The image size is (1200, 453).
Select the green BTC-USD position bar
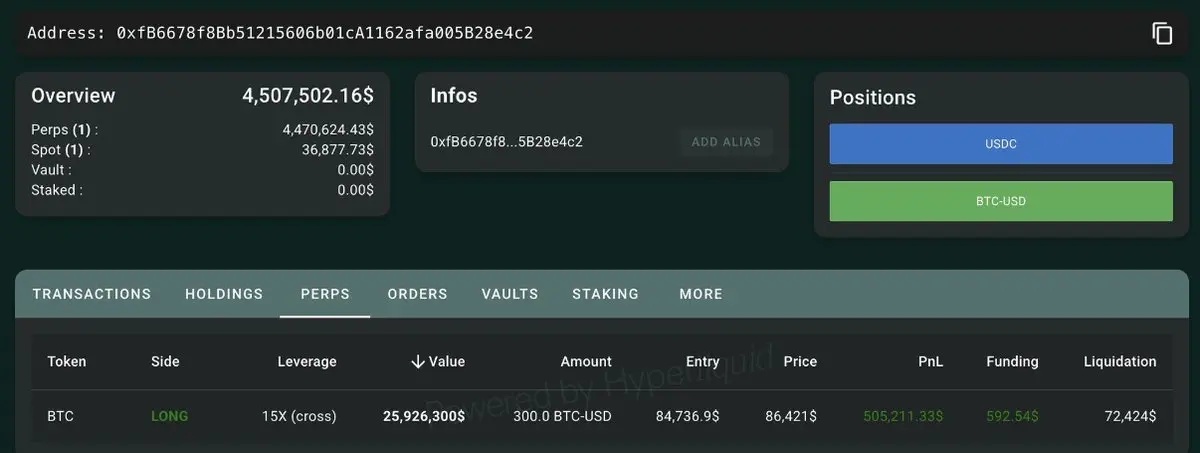pyautogui.click(x=1000, y=201)
